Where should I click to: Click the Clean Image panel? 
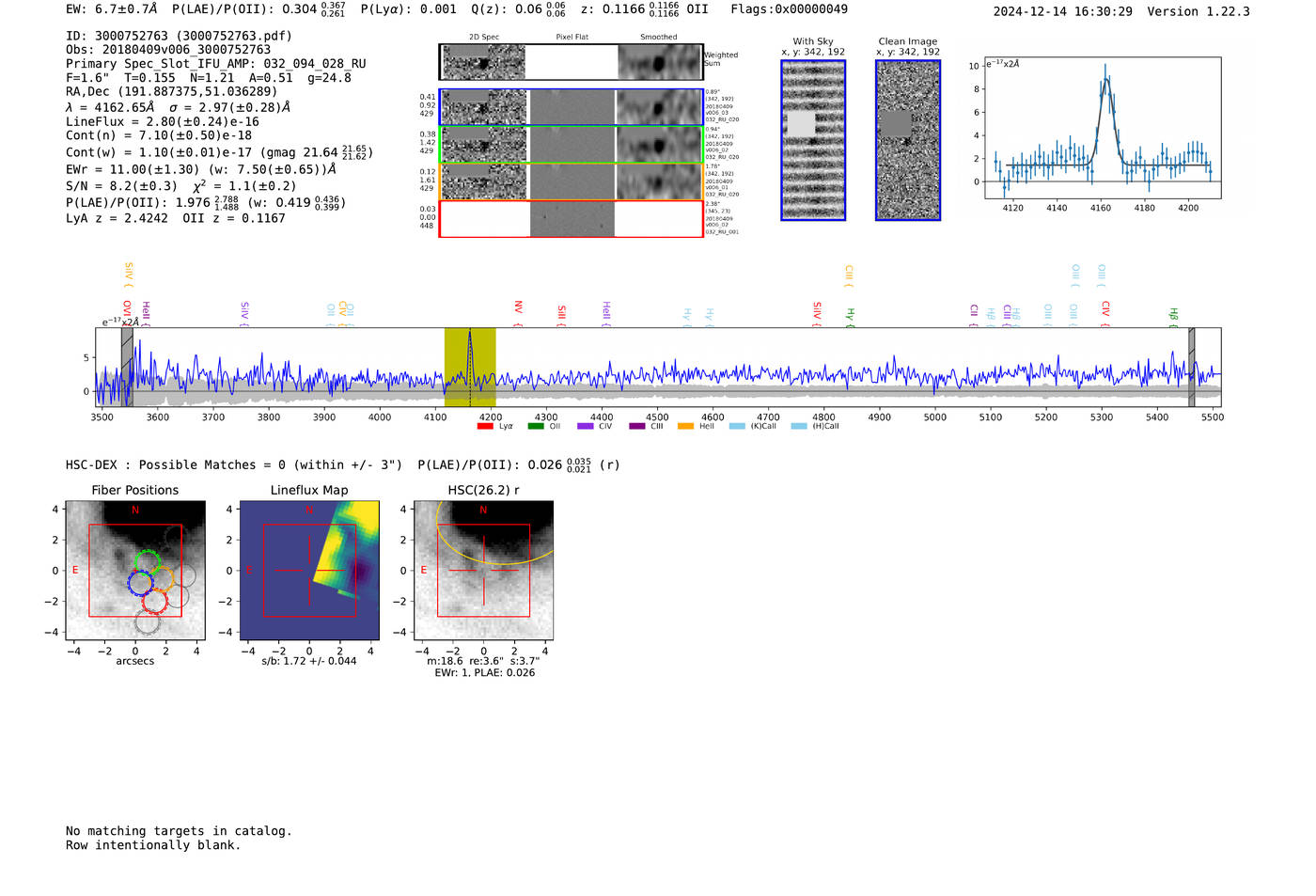coord(908,140)
